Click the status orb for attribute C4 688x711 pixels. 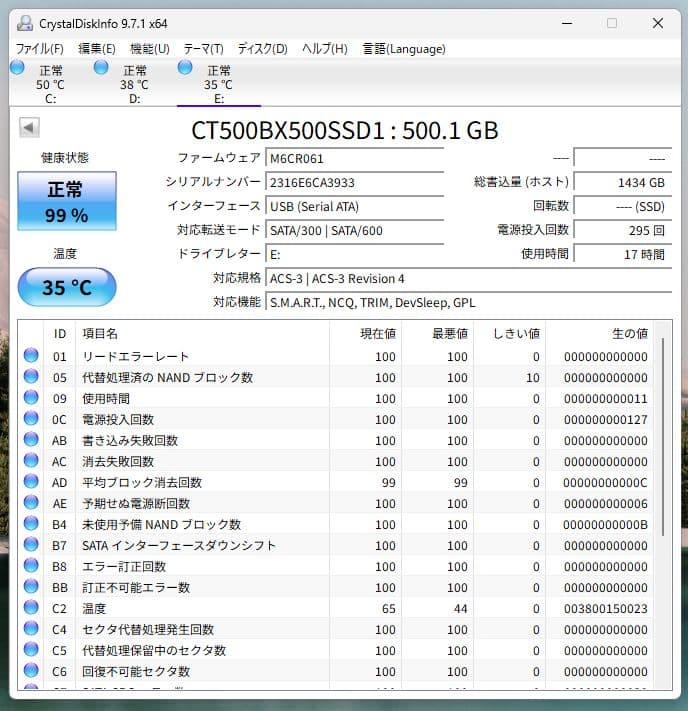tap(31, 628)
